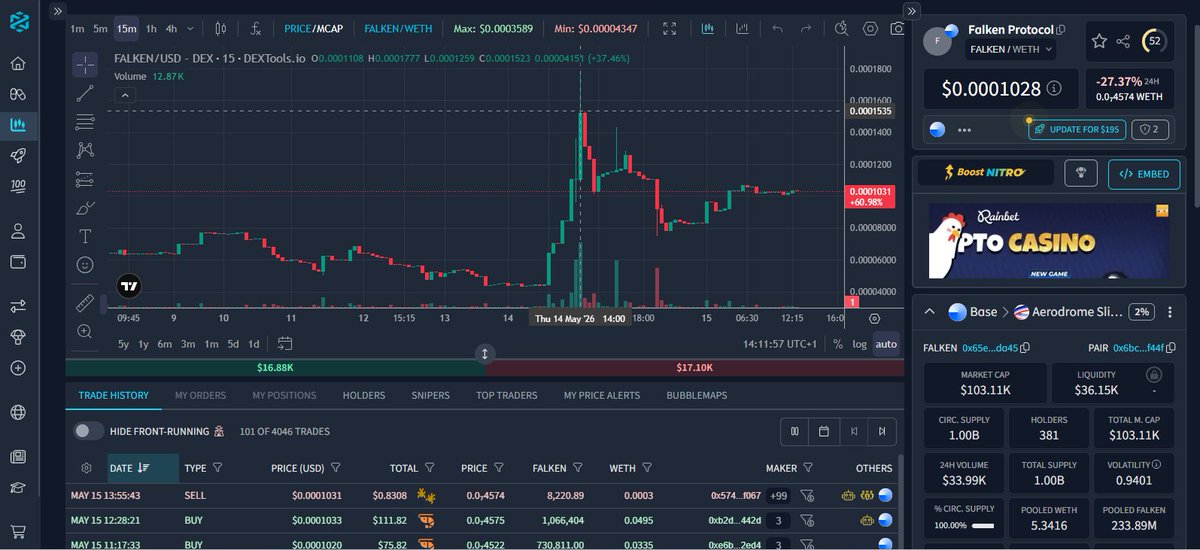The image size is (1200, 550).
Task: Toggle FALKEN/WETH chart denomination
Action: point(398,28)
